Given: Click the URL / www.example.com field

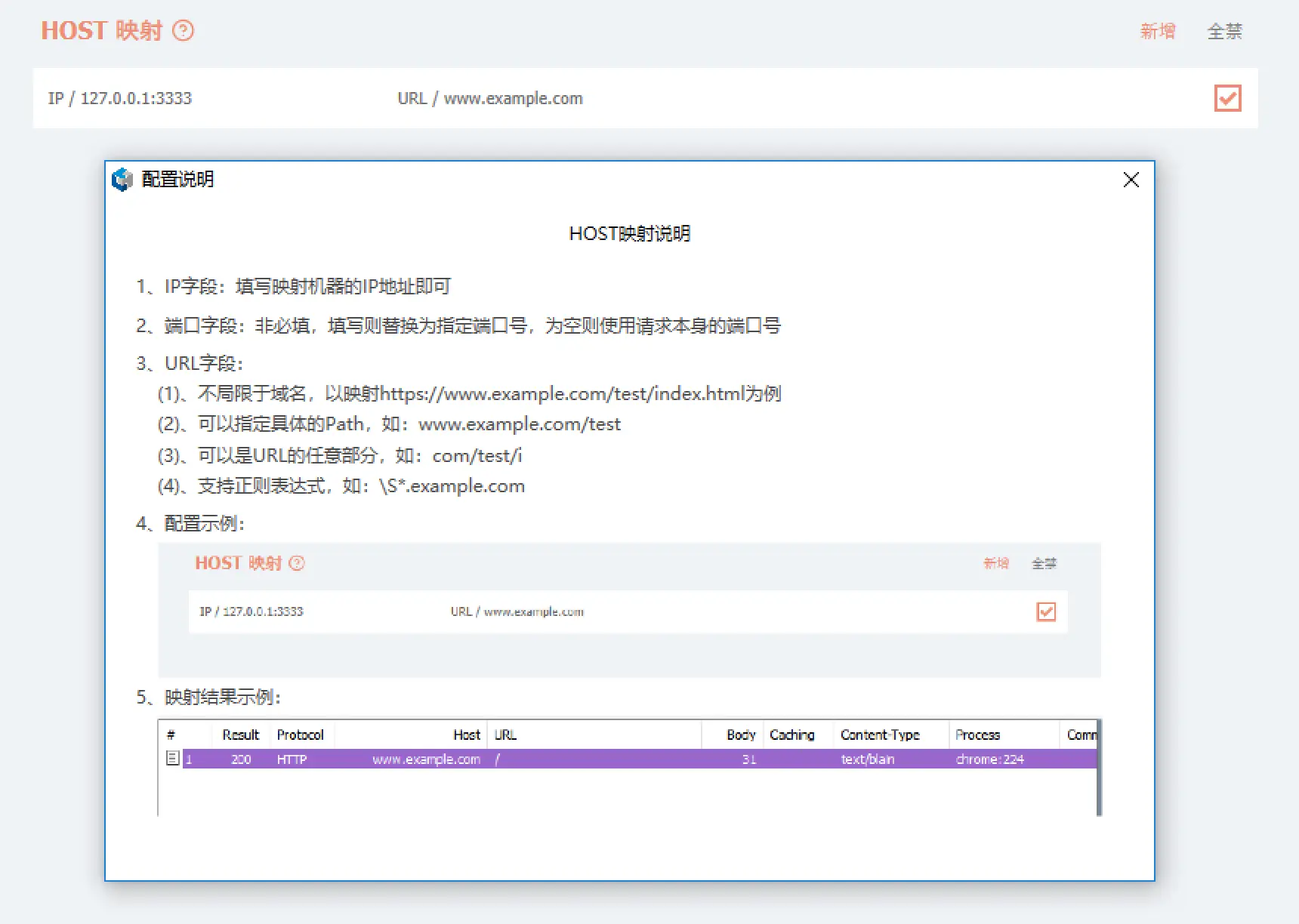Looking at the screenshot, I should tap(490, 98).
